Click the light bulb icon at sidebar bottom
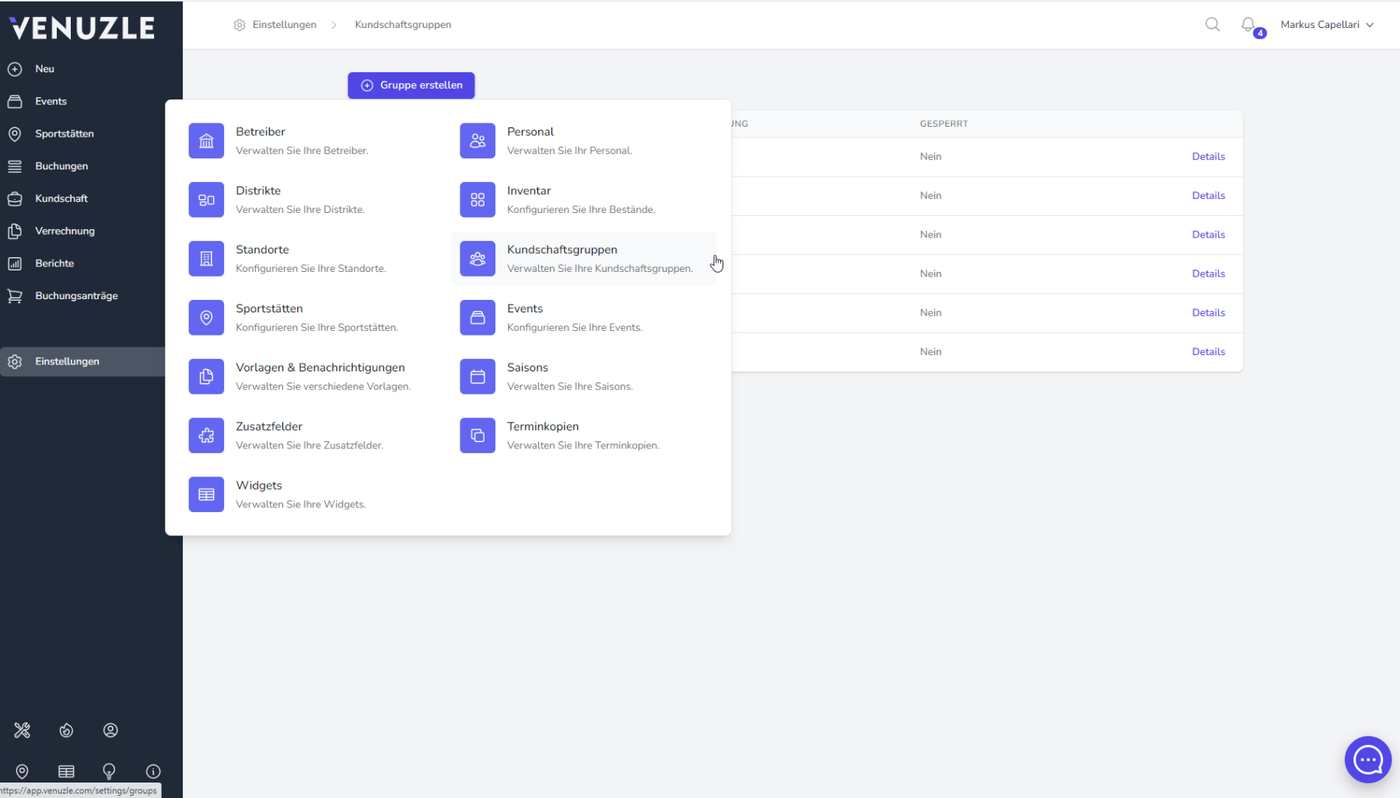Viewport: 1400px width, 798px height. pyautogui.click(x=109, y=772)
